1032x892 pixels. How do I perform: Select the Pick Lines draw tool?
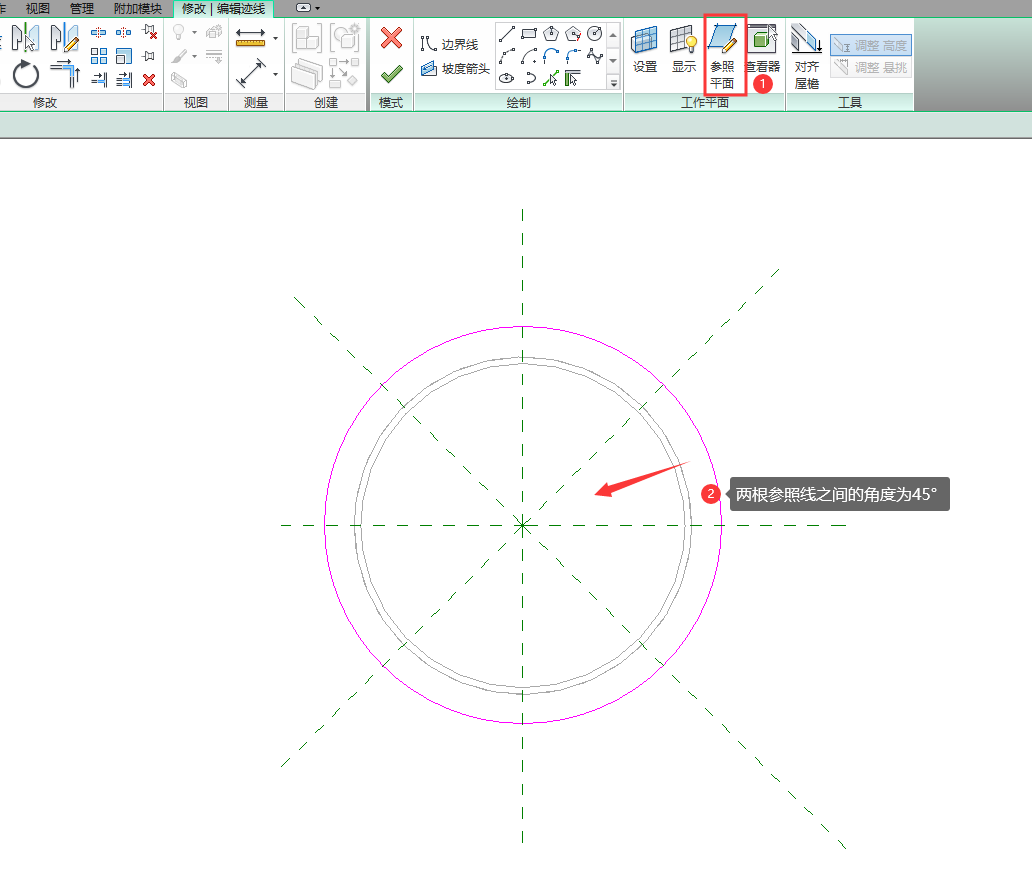551,78
